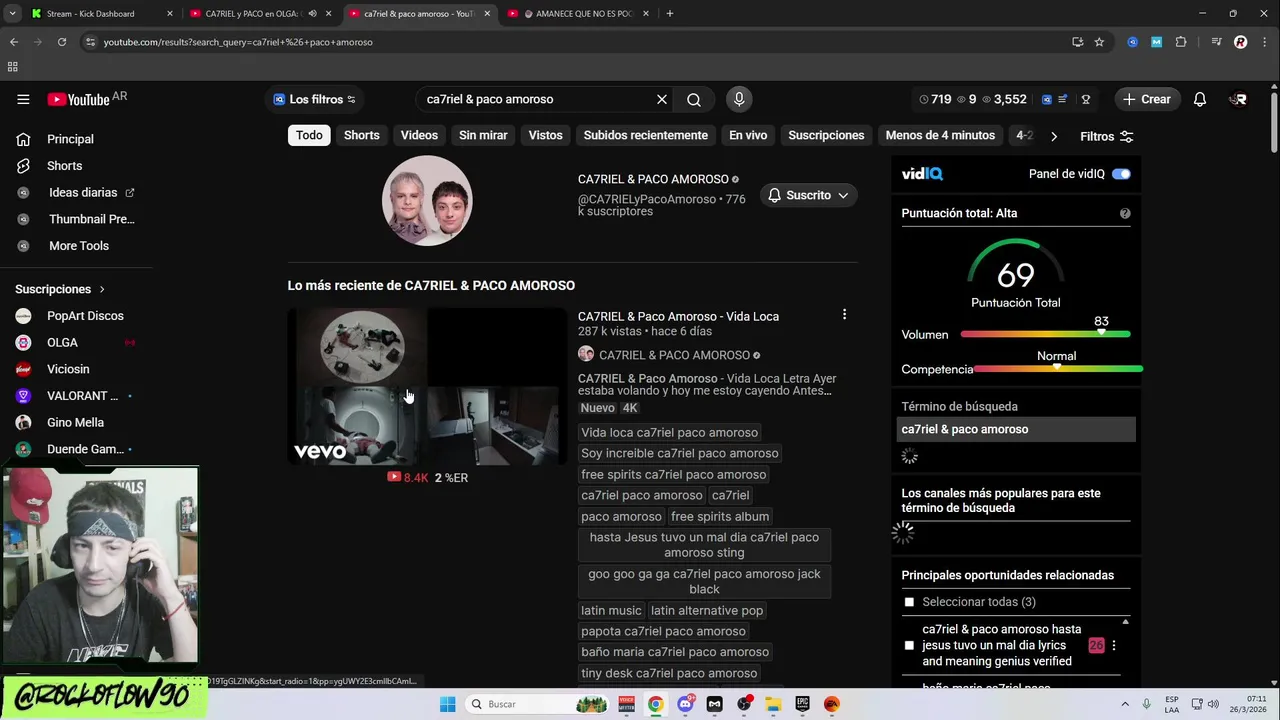Screen dimensions: 1280x720
Task: Select the Todo filter chip
Action: pos(309,135)
